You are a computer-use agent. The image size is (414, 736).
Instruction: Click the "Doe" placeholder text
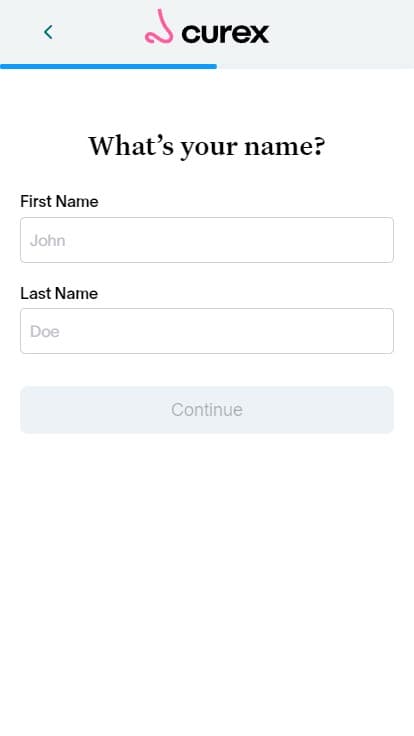pos(45,331)
